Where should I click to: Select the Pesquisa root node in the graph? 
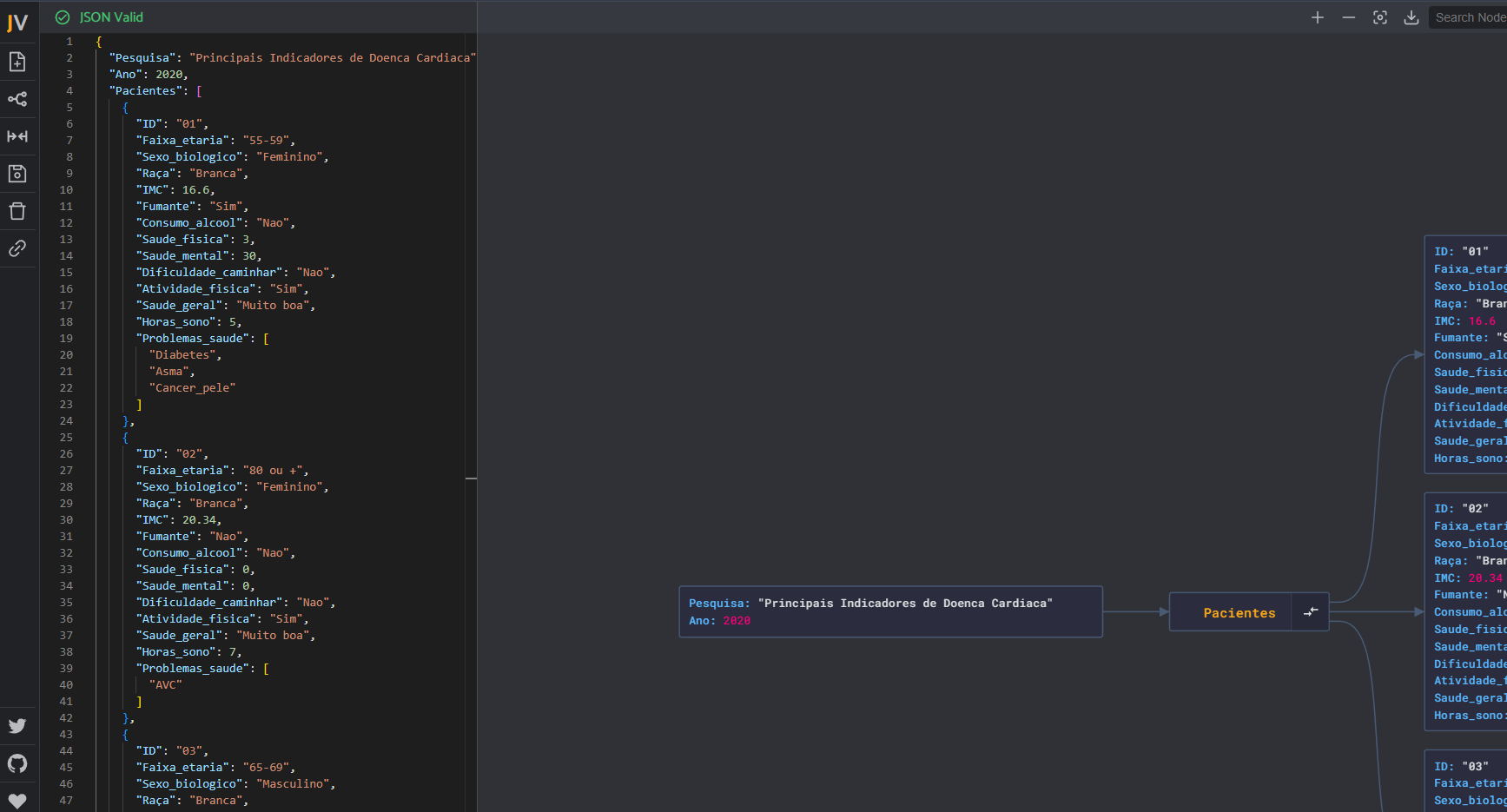click(x=889, y=612)
